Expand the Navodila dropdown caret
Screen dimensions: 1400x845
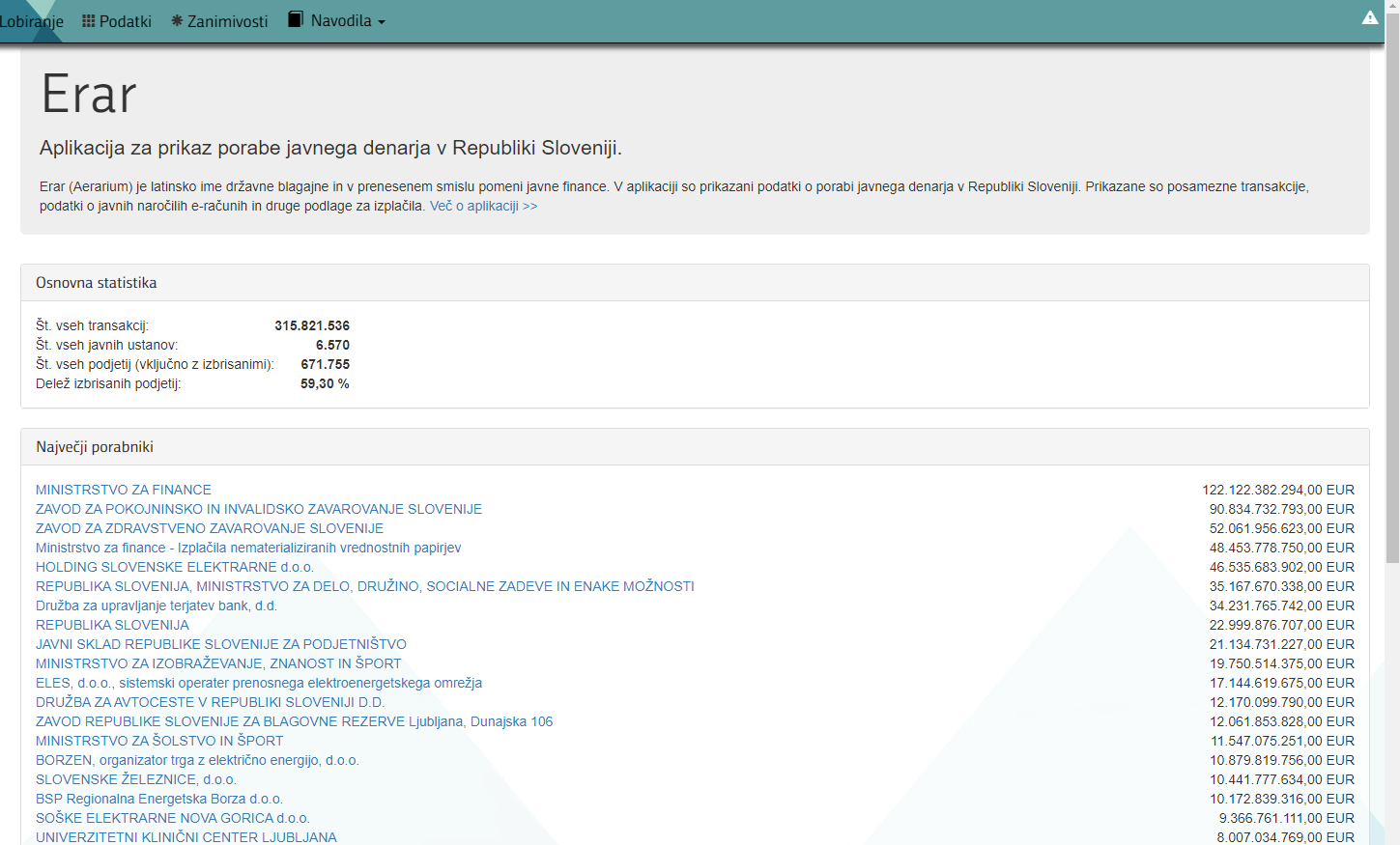(382, 22)
